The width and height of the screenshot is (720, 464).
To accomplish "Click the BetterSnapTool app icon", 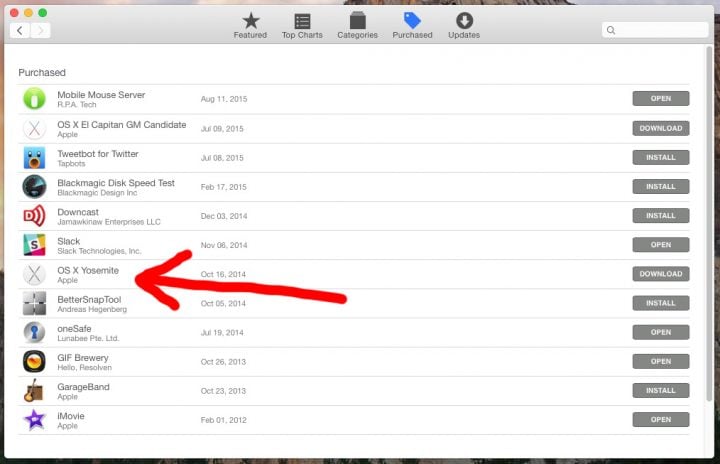I will pyautogui.click(x=34, y=303).
